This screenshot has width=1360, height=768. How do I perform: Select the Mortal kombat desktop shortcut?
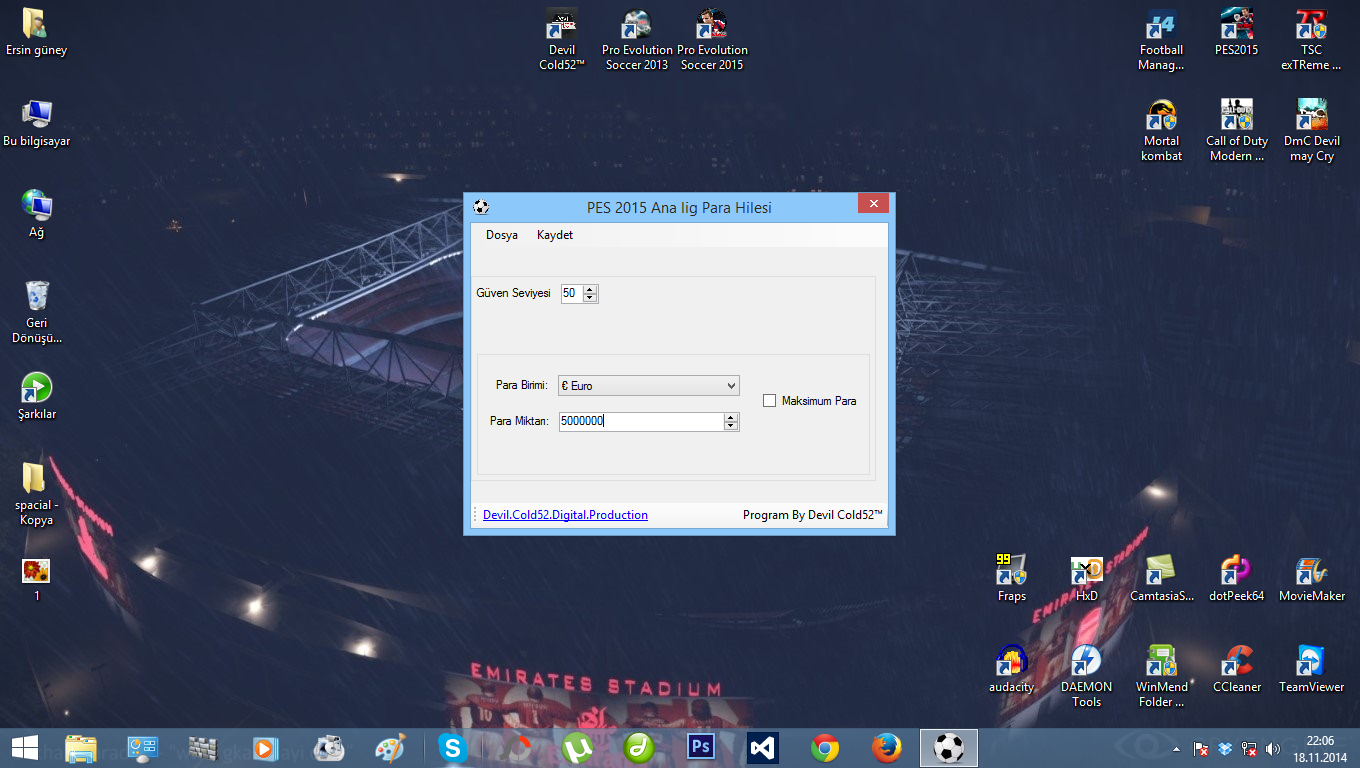(x=1161, y=131)
